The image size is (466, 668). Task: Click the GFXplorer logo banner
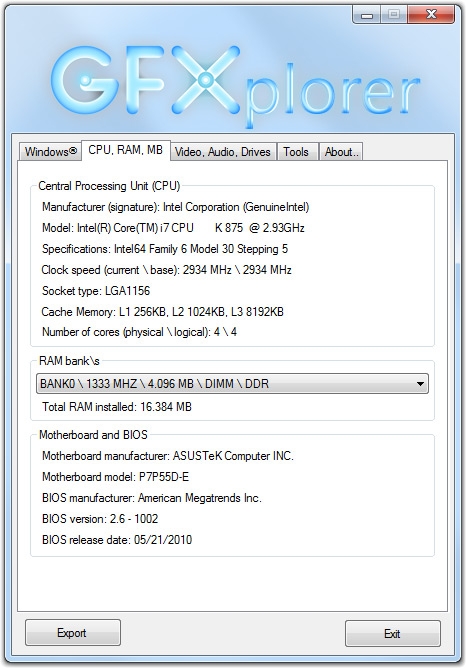pyautogui.click(x=235, y=86)
